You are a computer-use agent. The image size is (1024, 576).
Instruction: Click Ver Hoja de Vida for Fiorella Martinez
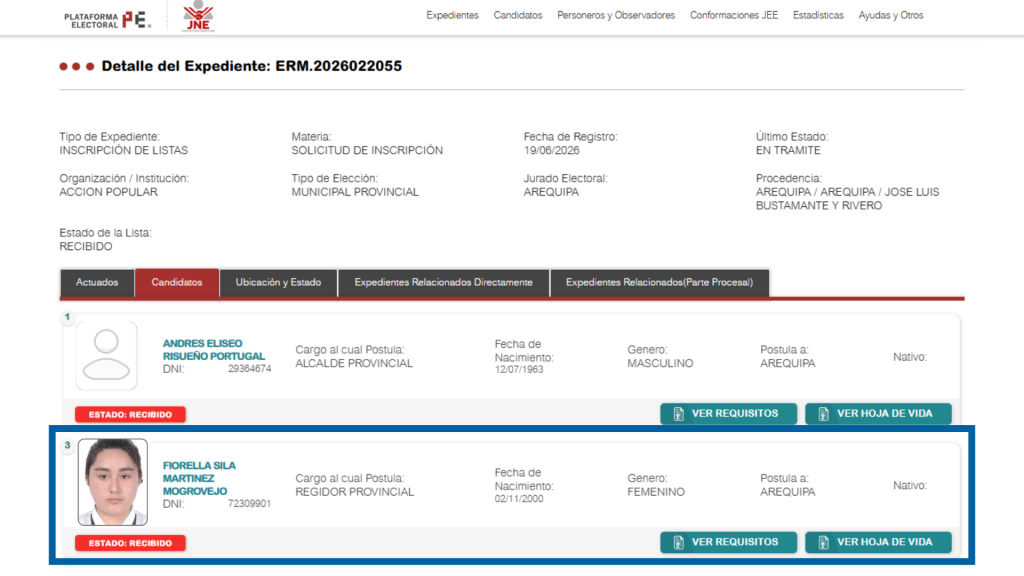[x=878, y=542]
